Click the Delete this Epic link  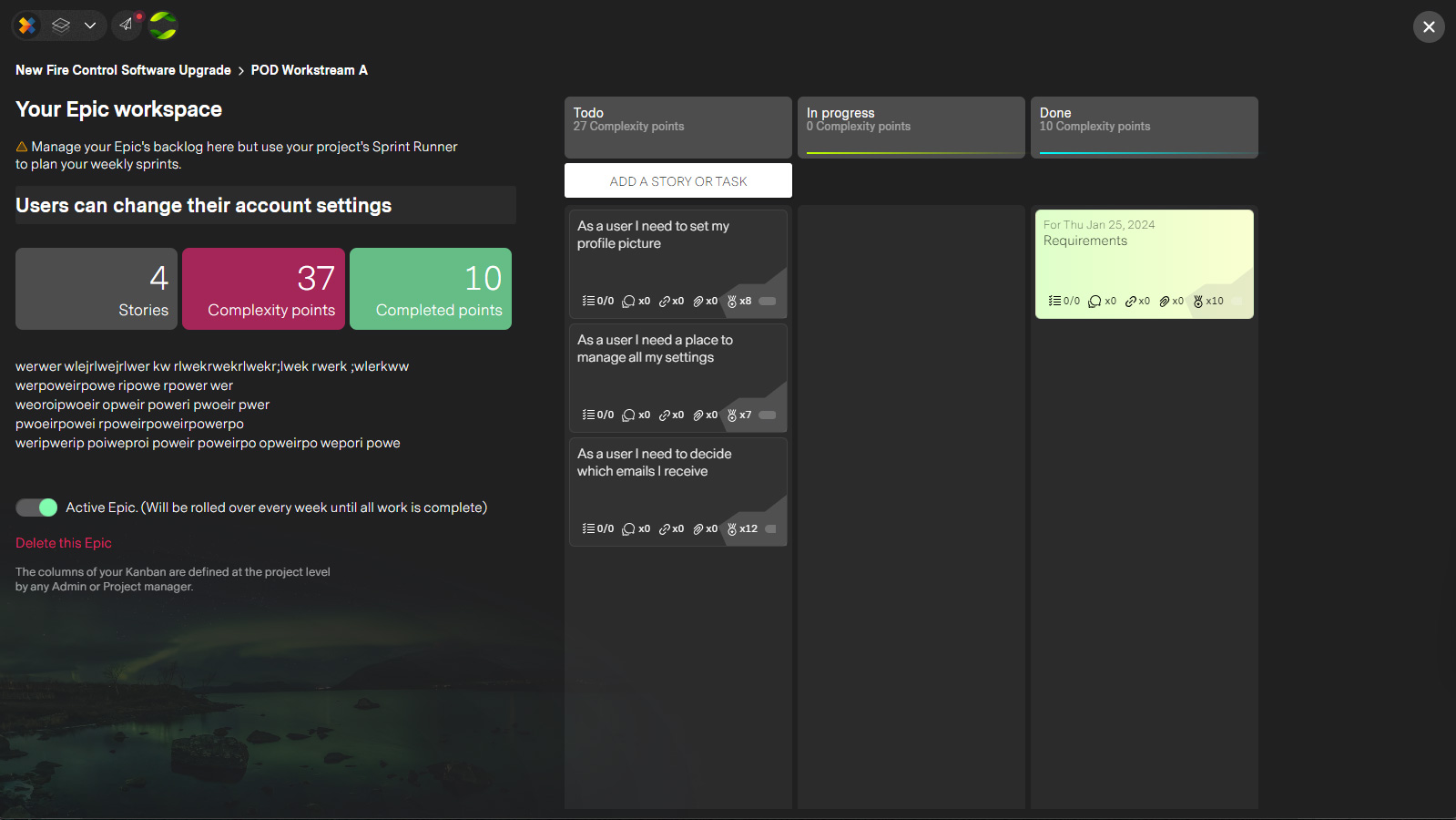tap(64, 543)
